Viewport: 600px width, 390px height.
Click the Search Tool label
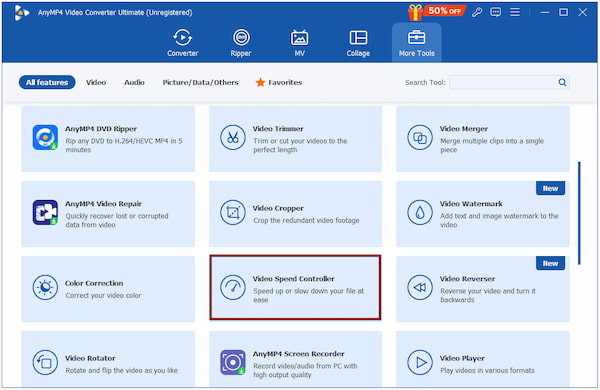(x=425, y=82)
